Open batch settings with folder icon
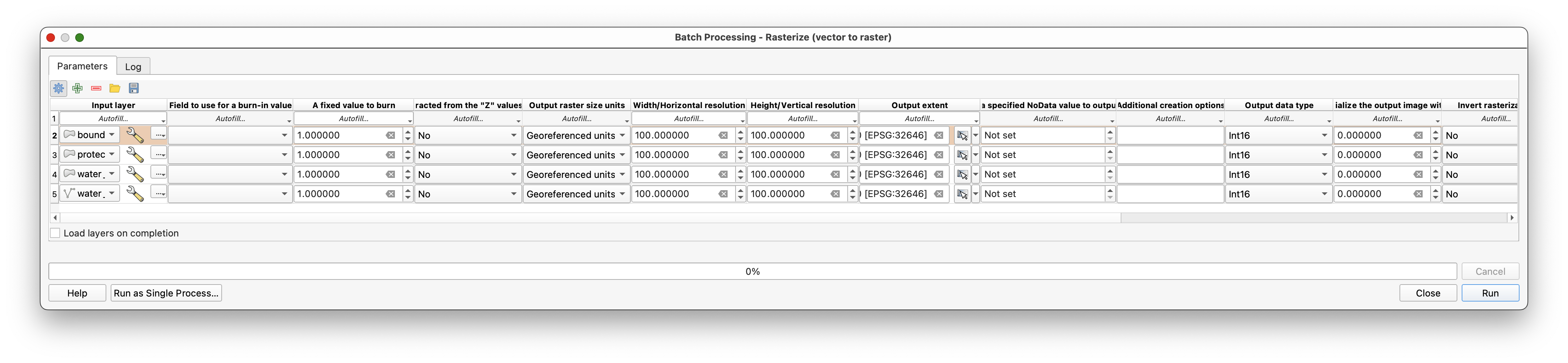Screen dimensions: 1568x363 click(x=115, y=88)
